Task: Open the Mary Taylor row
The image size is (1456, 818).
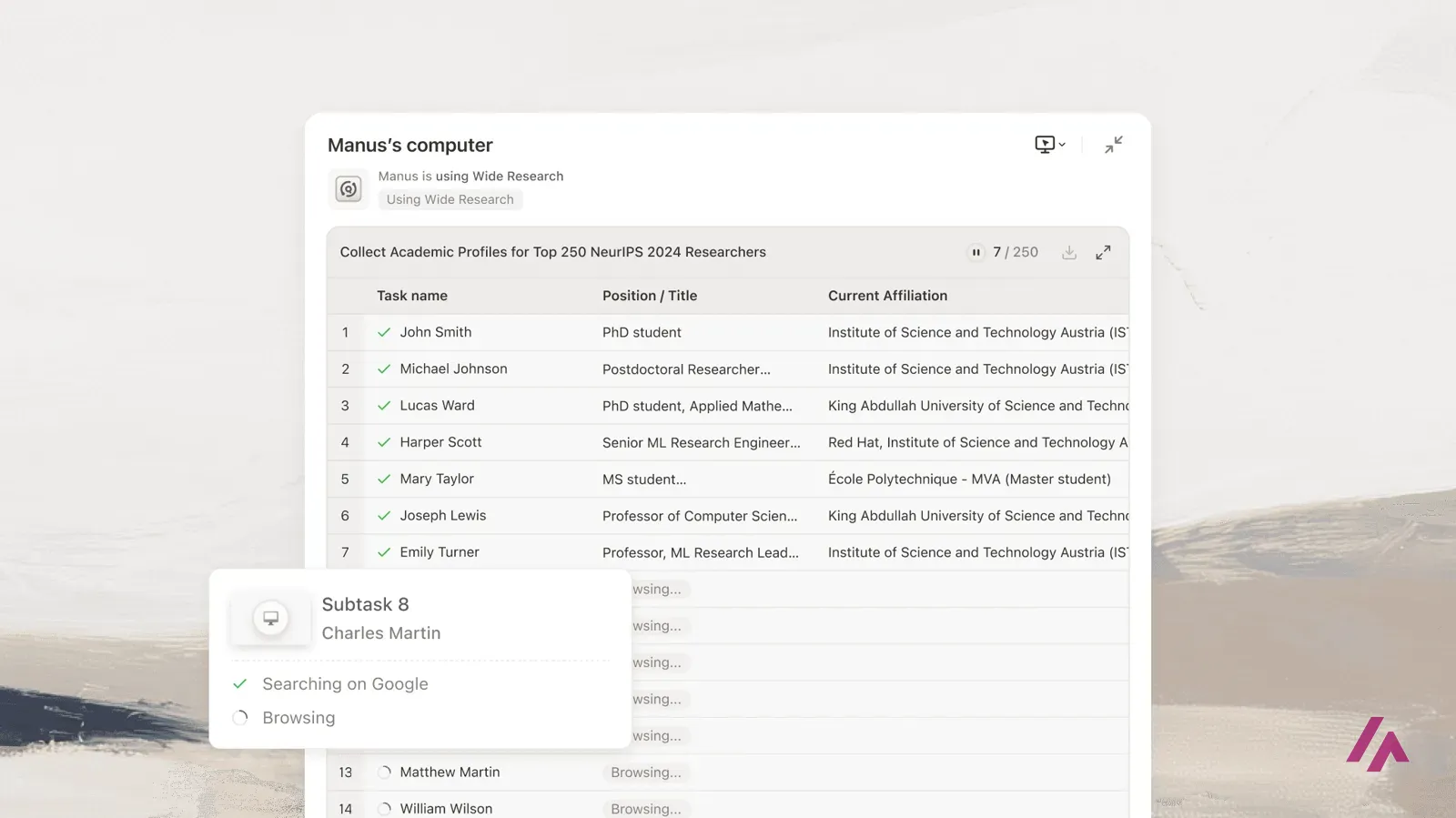Action: (x=728, y=479)
